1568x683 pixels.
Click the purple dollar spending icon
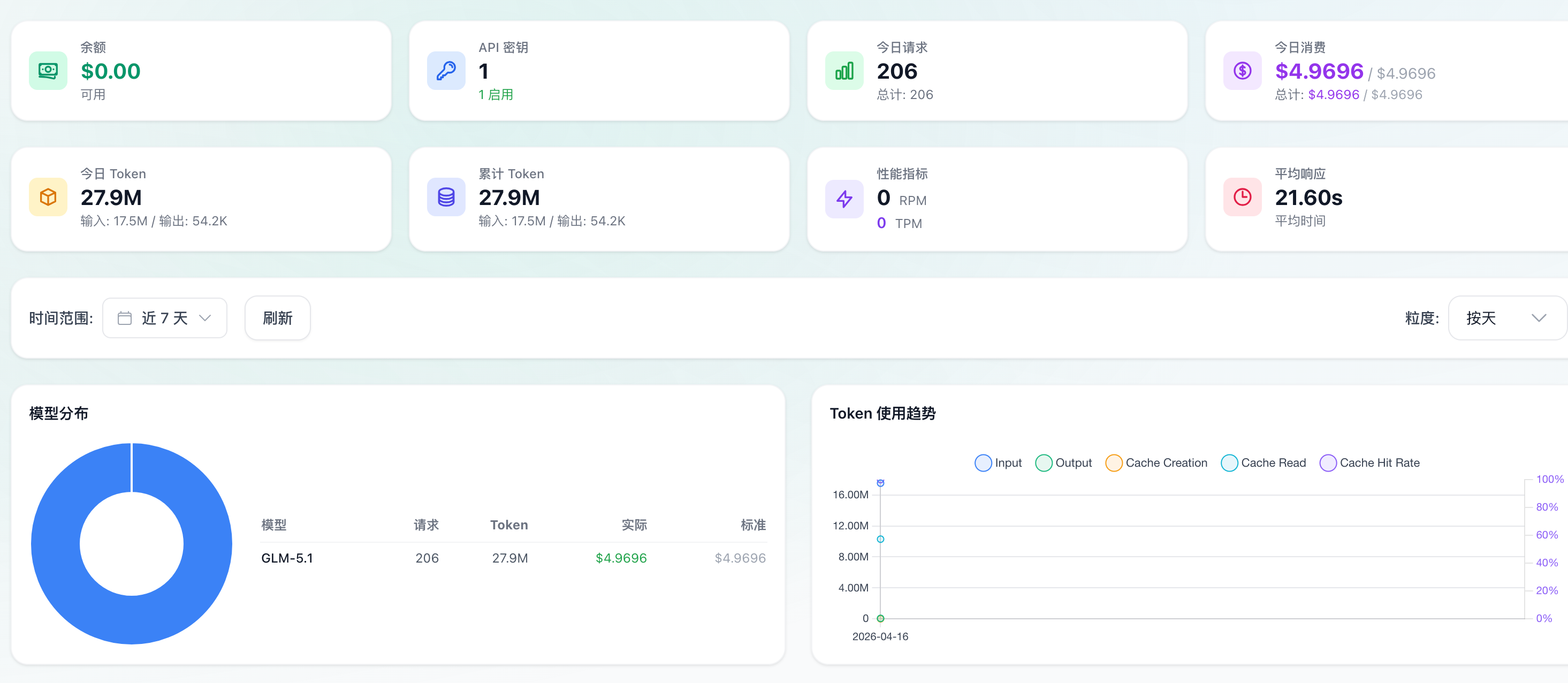[1242, 71]
